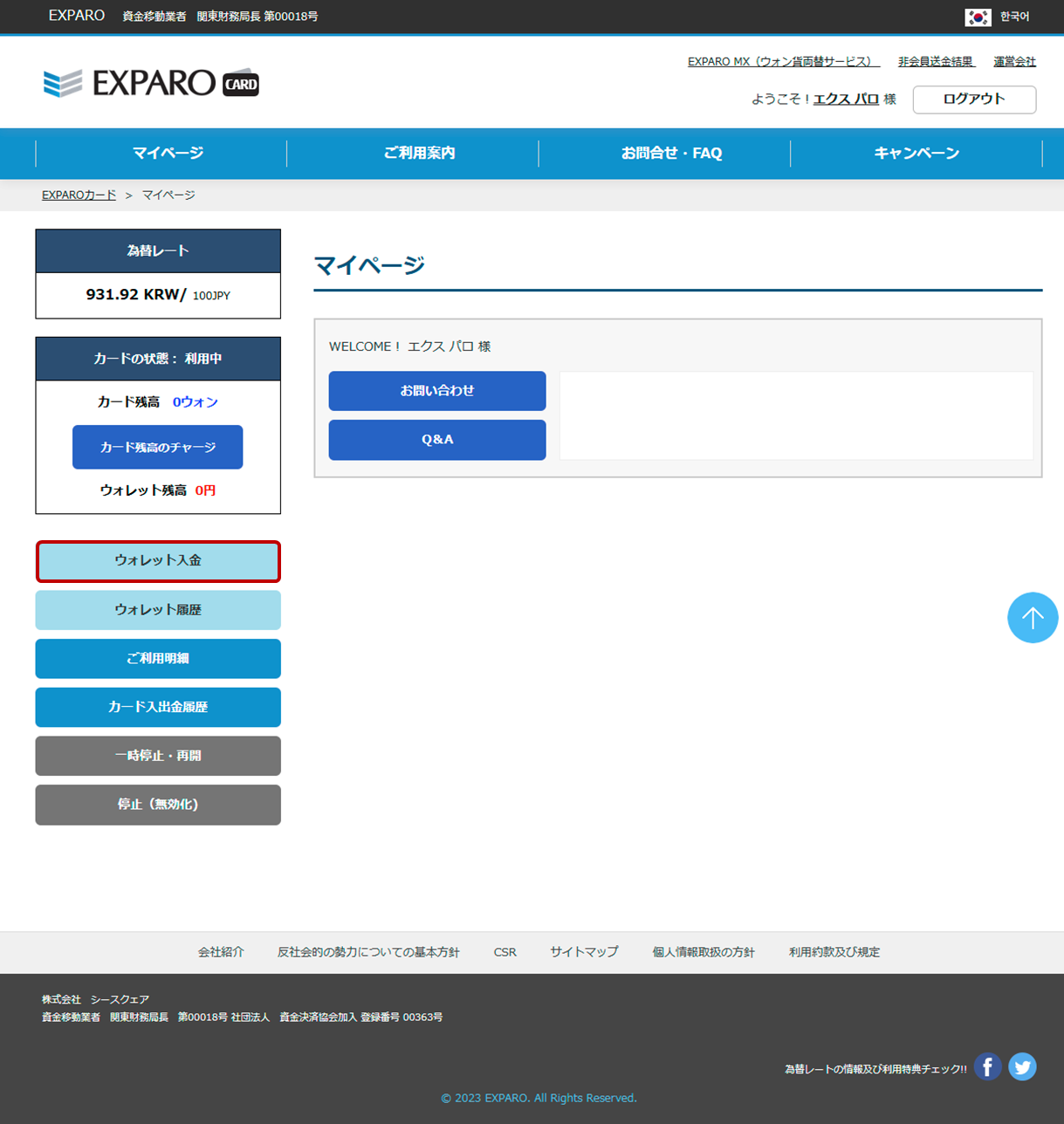Click the カード残高のチャージ button
Viewport: 1064px width, 1124px height.
pos(157,447)
